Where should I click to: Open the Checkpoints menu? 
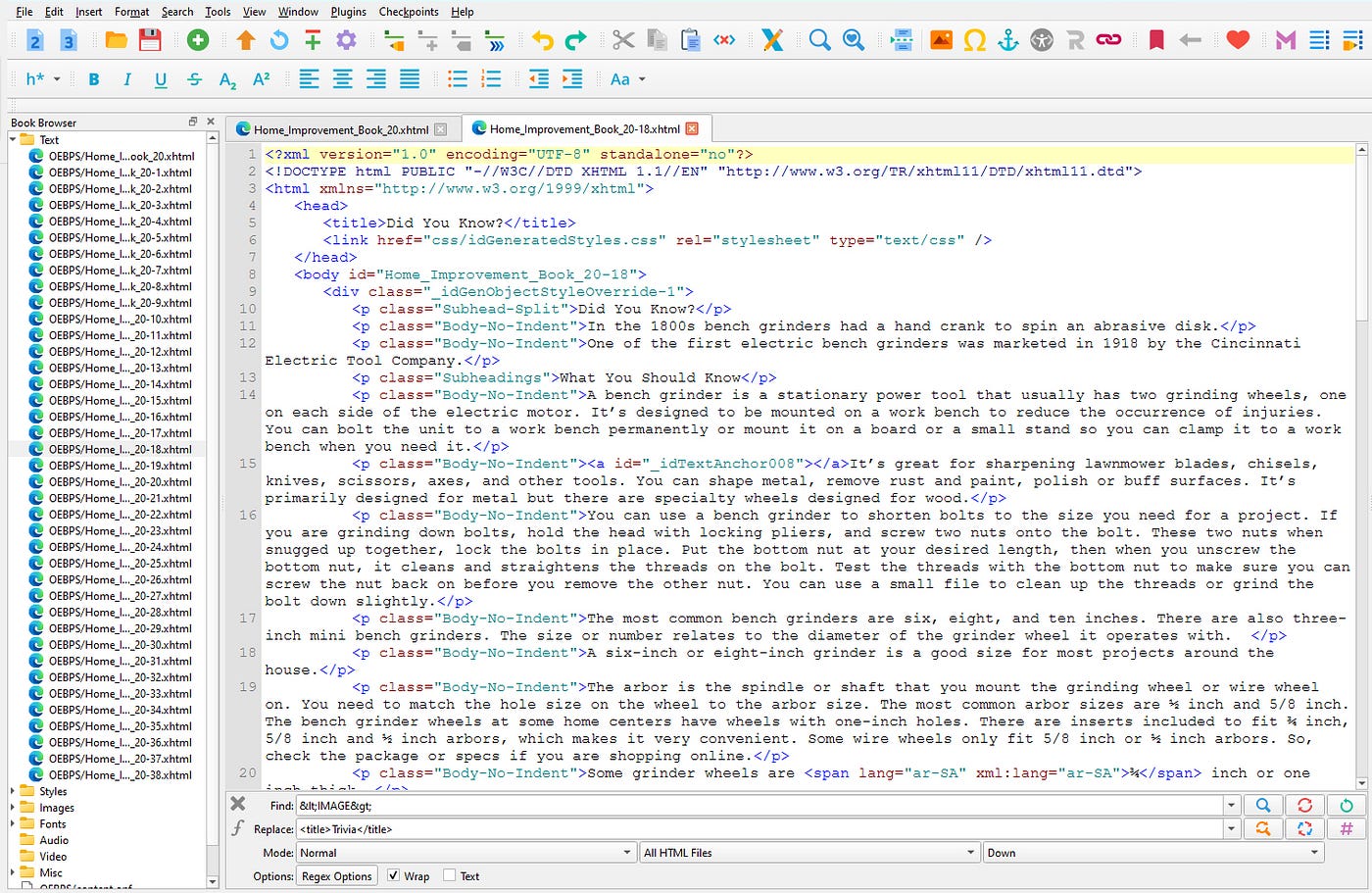click(x=409, y=12)
